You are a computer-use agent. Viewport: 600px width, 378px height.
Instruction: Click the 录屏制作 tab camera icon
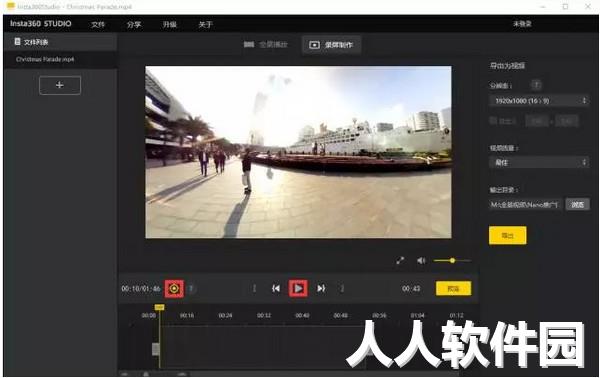[x=314, y=45]
